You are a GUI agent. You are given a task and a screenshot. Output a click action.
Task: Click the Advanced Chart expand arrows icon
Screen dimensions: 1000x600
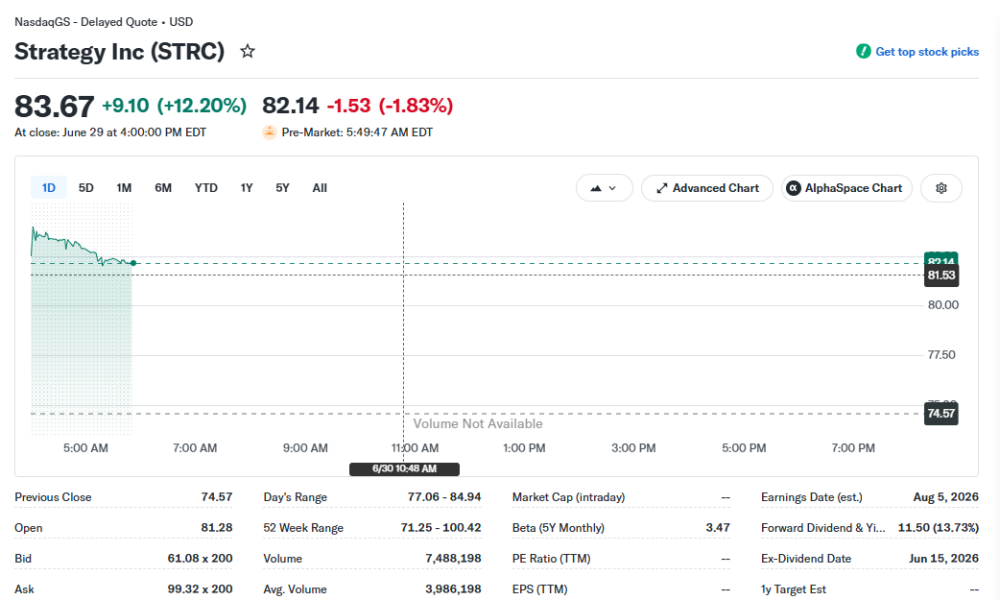click(662, 188)
